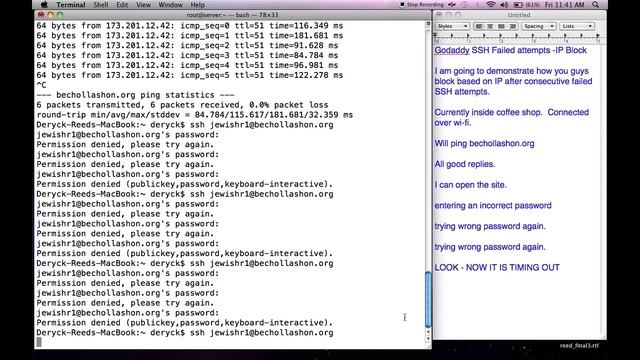Click the ruler tab stop at 2-inch mark

pyautogui.click(x=500, y=36)
